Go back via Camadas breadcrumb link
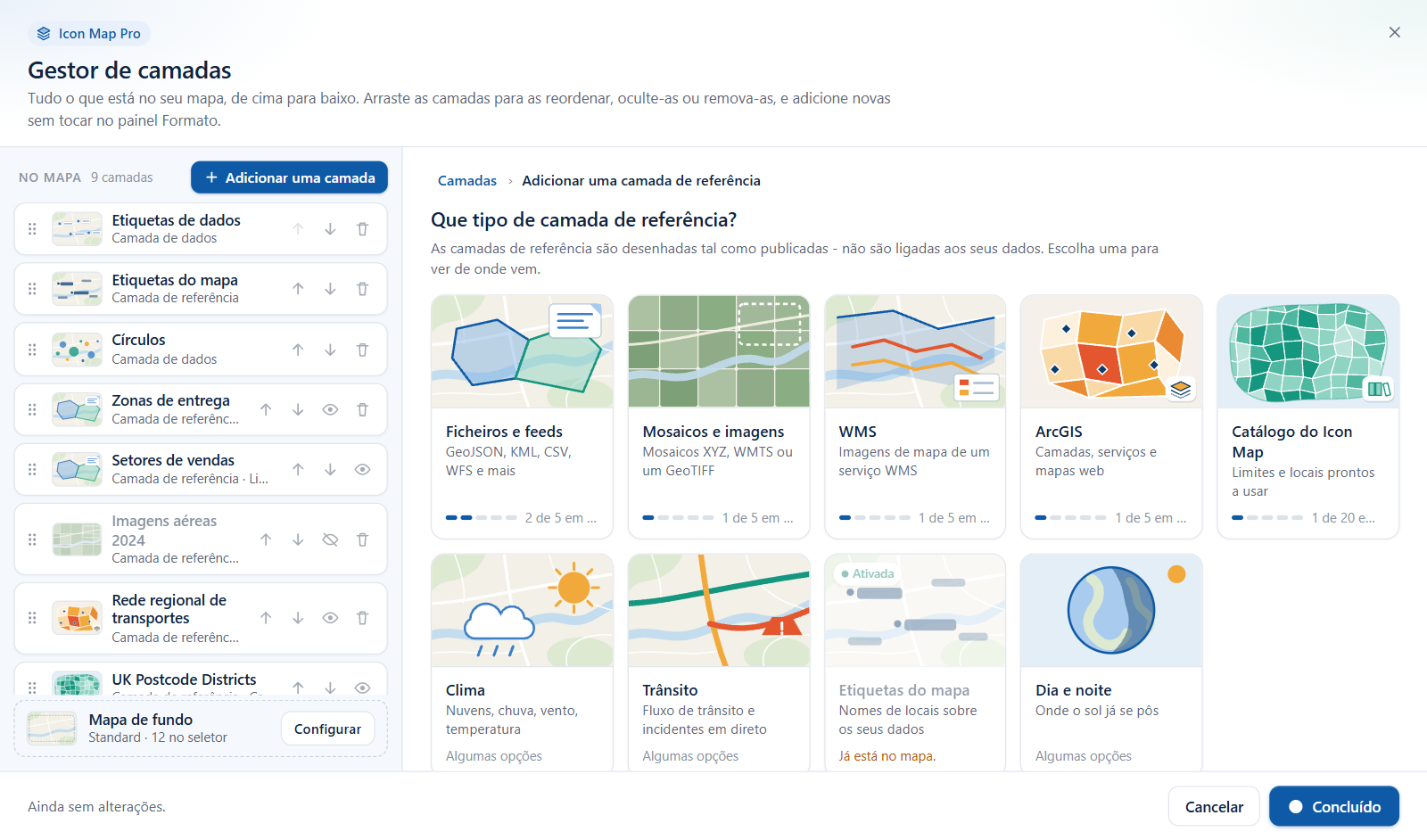The height and width of the screenshot is (840, 1427). 467,181
